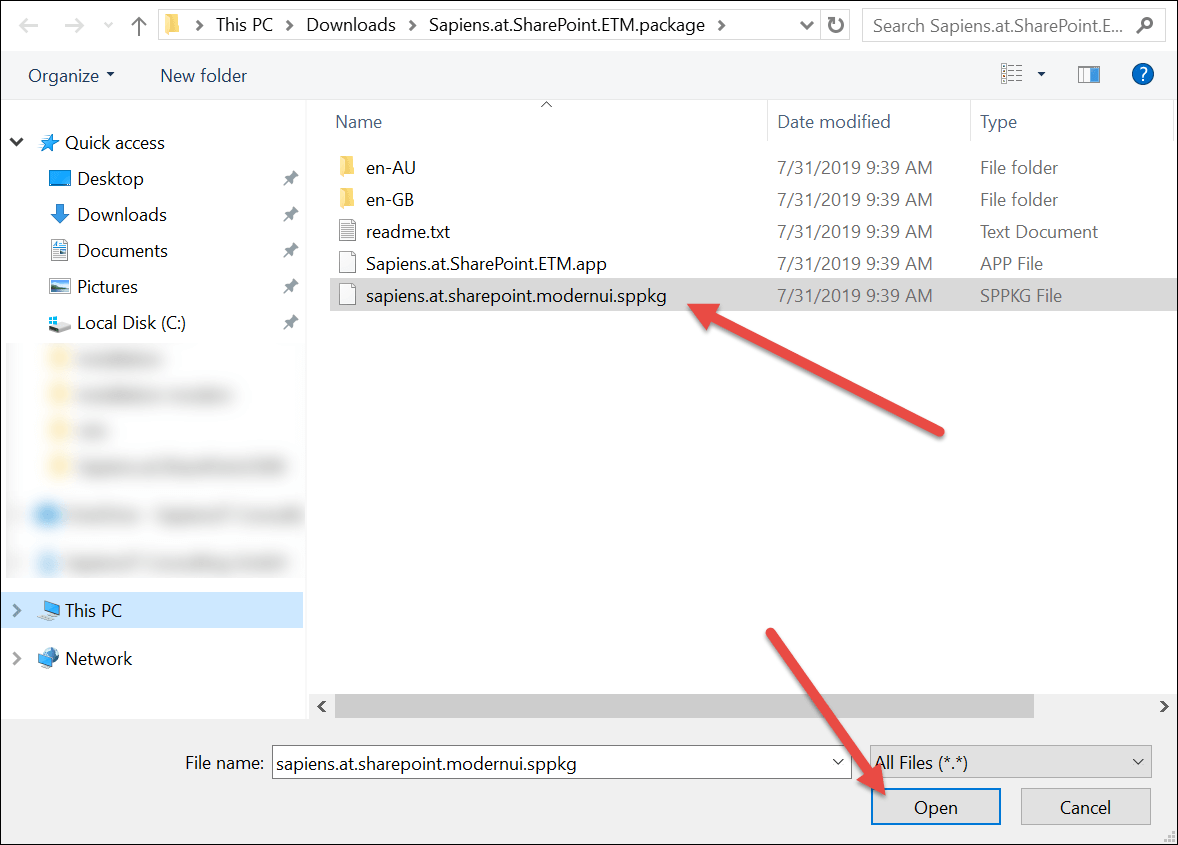Screen dimensions: 1178x845
Task: Click the Cancel button
Action: pos(1085,807)
